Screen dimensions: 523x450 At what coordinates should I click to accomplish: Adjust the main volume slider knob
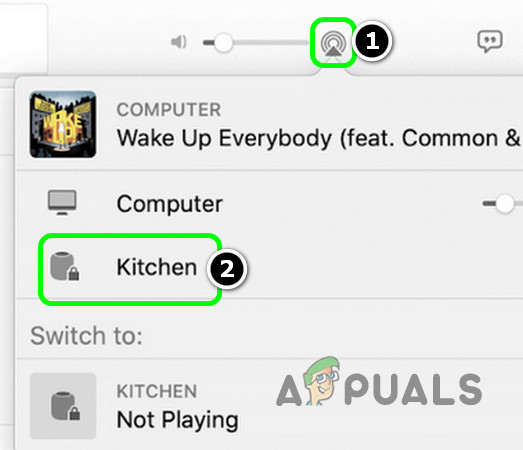coord(223,43)
